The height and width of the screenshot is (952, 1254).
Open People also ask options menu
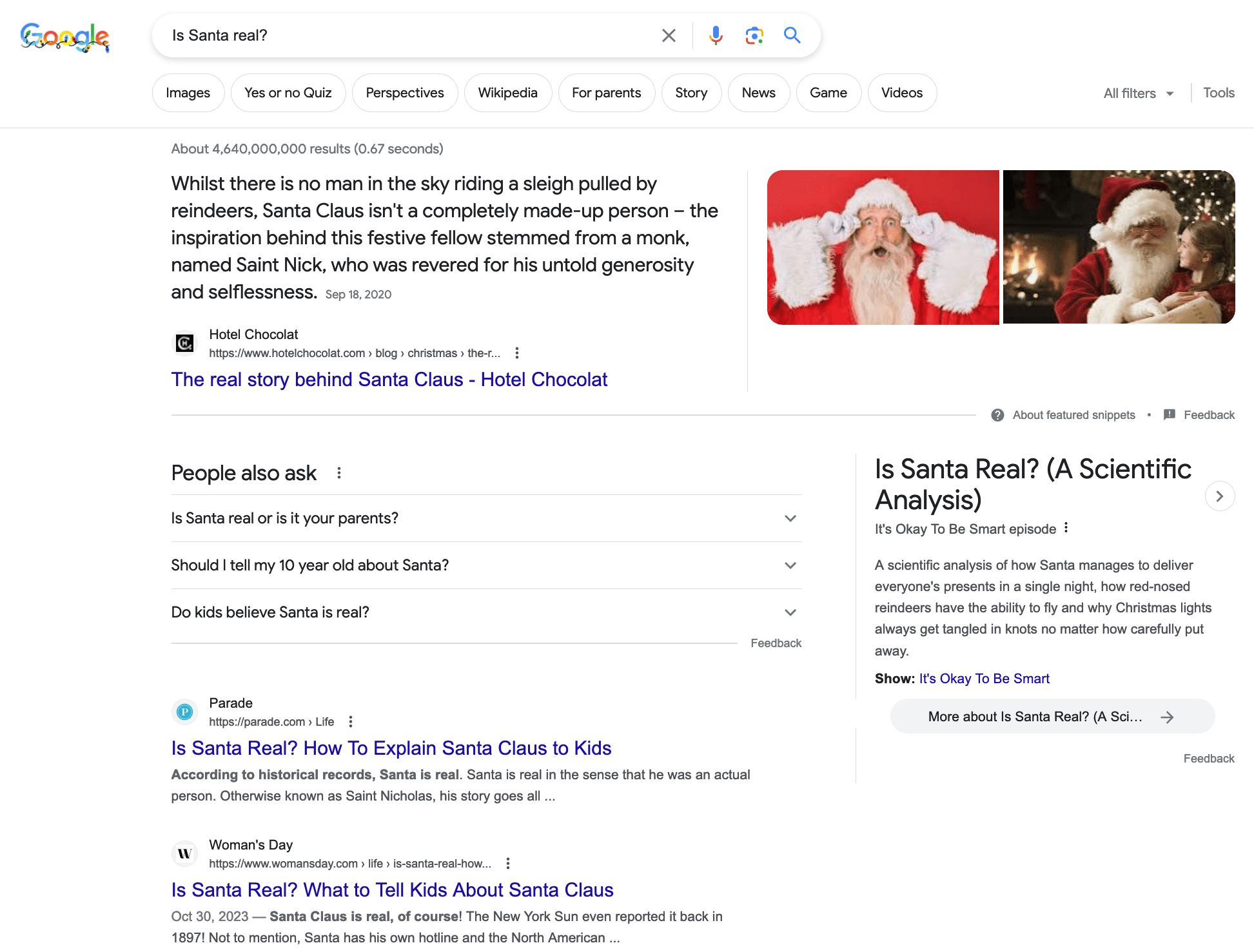[x=339, y=473]
